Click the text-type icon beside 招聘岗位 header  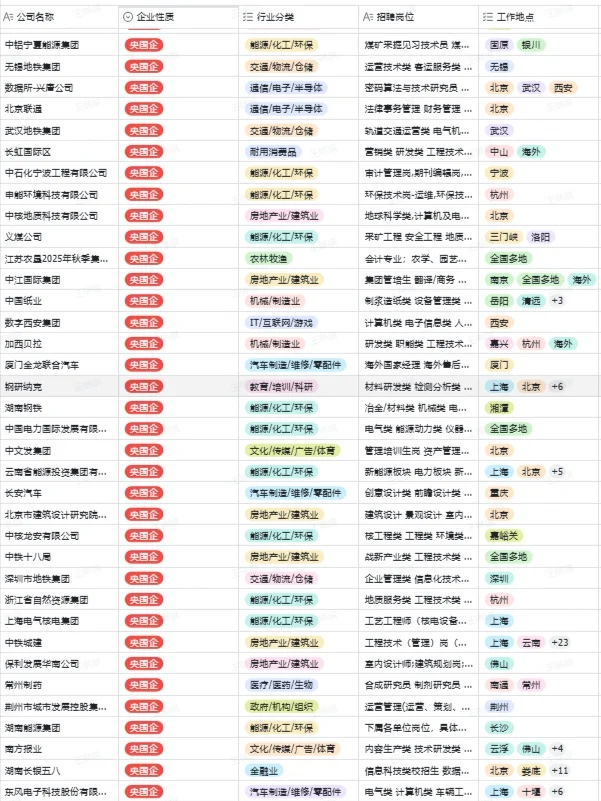(x=368, y=17)
